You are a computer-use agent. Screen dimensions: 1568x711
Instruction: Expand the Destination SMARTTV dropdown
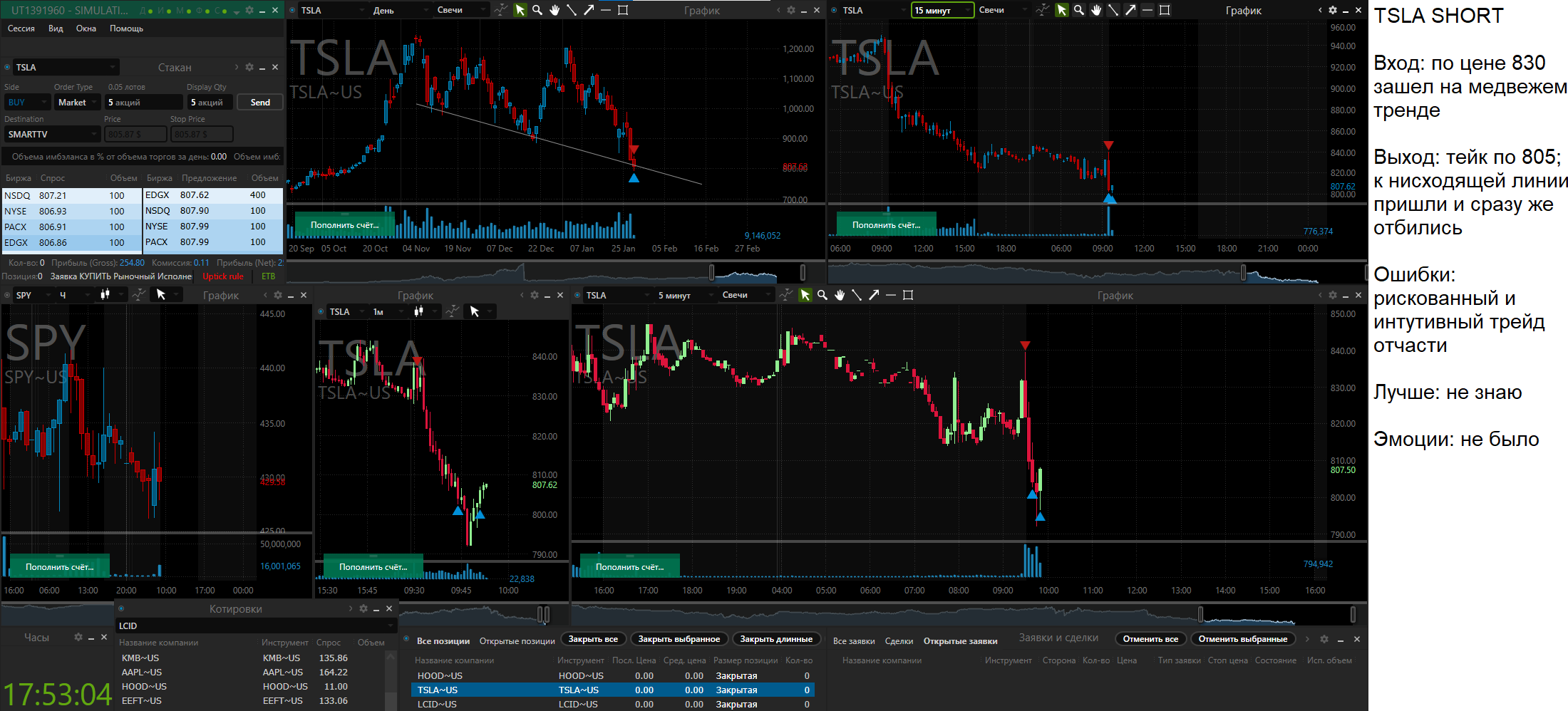tap(52, 134)
